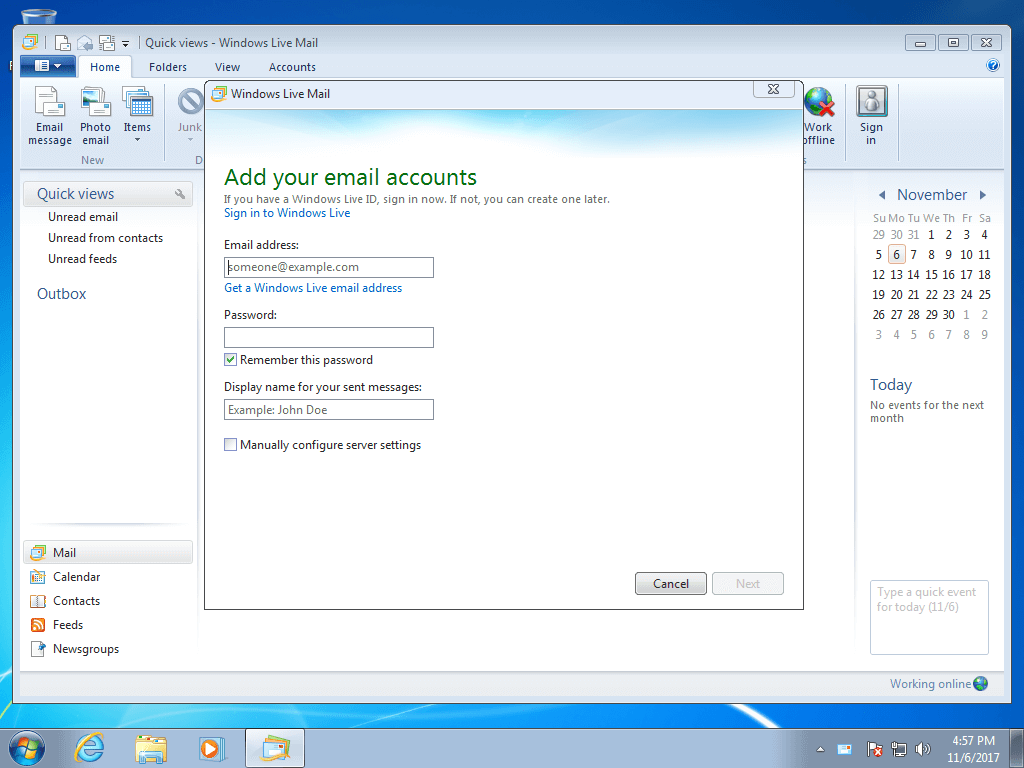The image size is (1024, 768).
Task: Select Unread from contacts quick view
Action: tap(105, 238)
